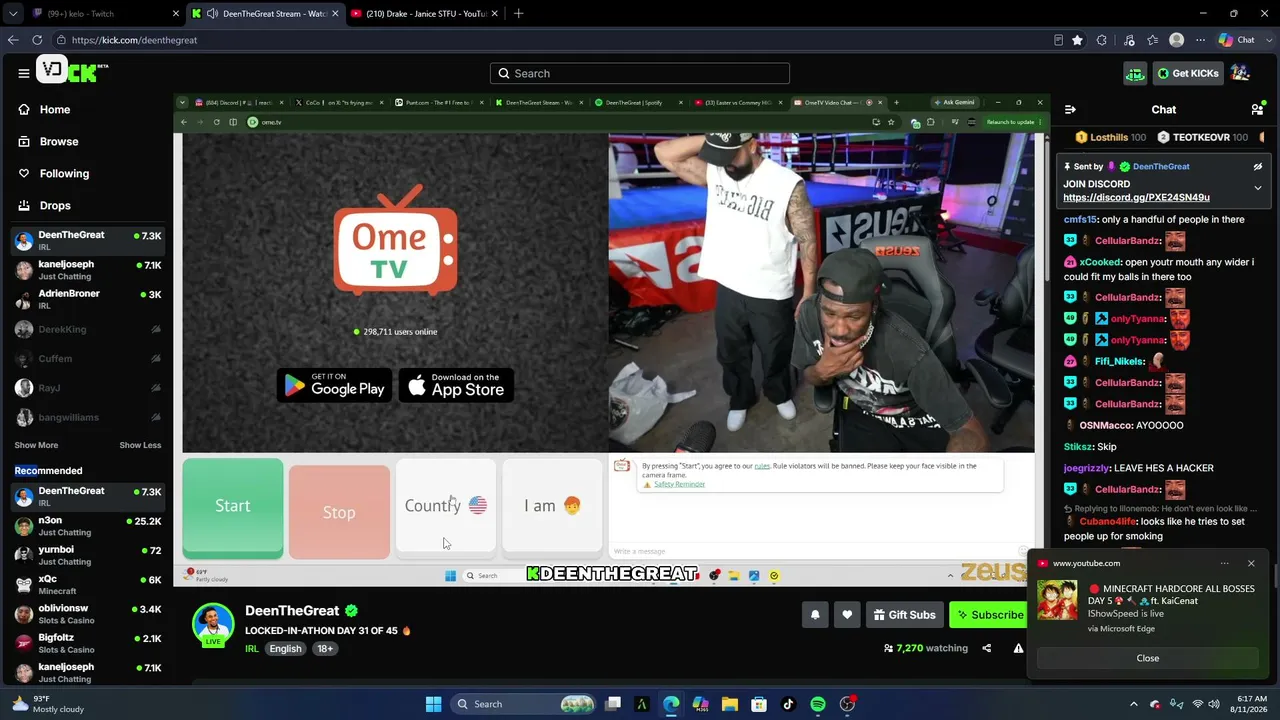The height and width of the screenshot is (720, 1280).
Task: Open Drops in Kick sidebar
Action: (x=45, y=205)
